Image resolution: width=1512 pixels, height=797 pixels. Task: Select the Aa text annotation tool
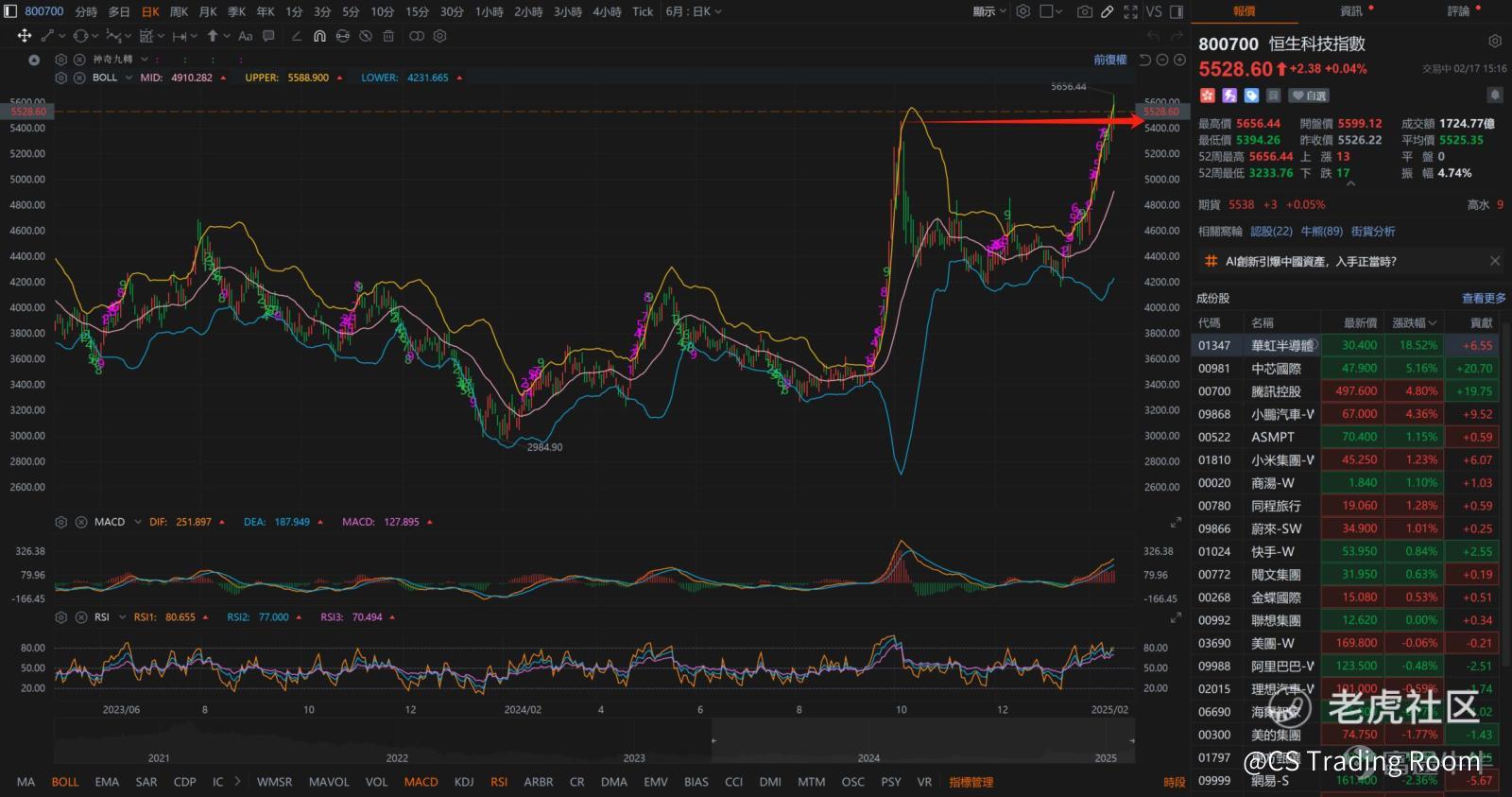(246, 36)
